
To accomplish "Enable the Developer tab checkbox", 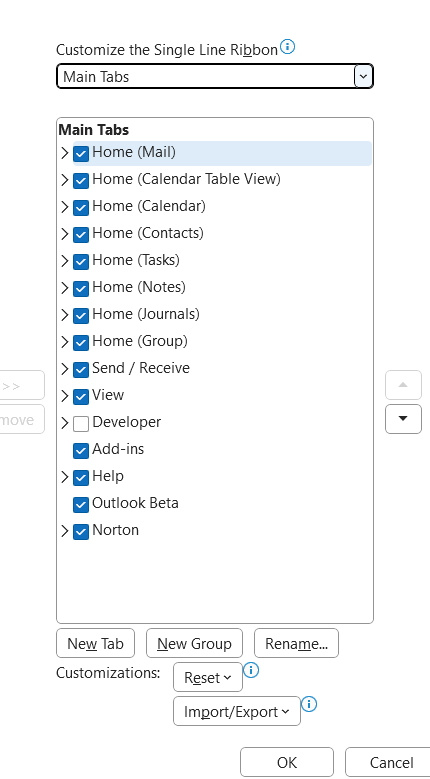I will (81, 424).
